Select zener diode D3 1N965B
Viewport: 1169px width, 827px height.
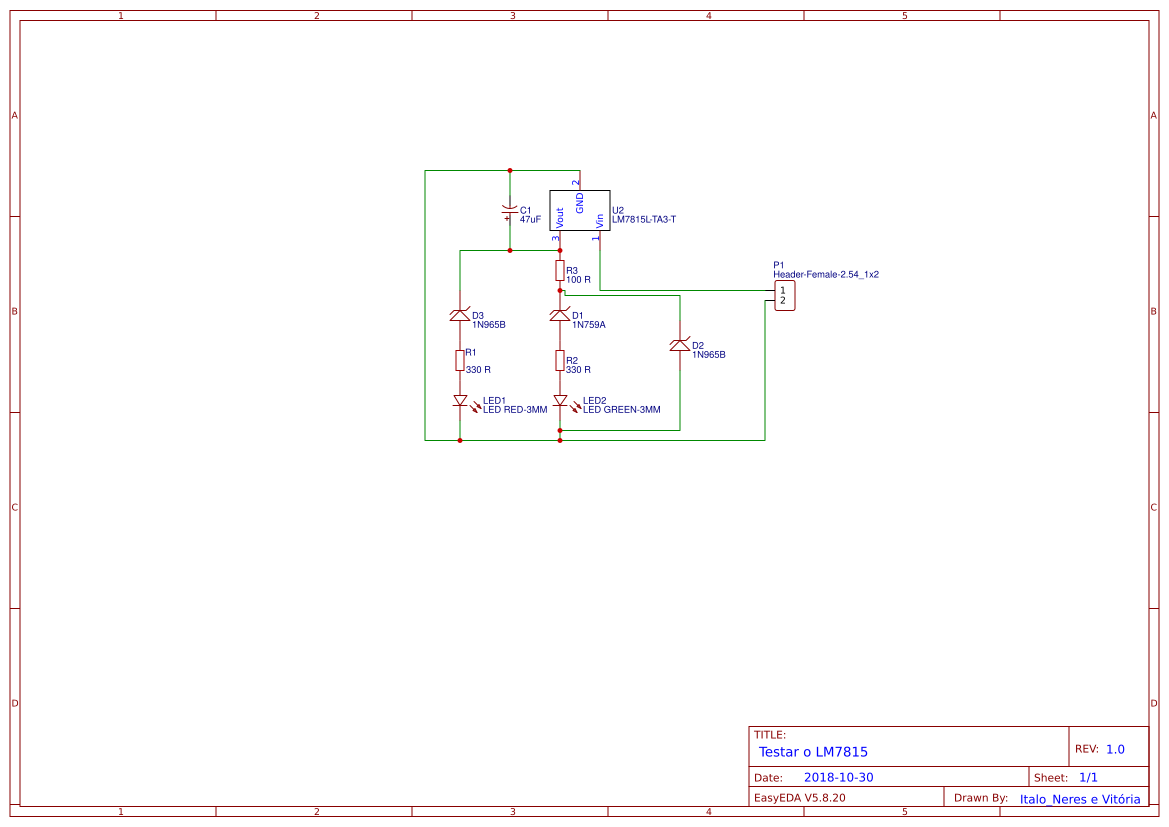coord(460,314)
